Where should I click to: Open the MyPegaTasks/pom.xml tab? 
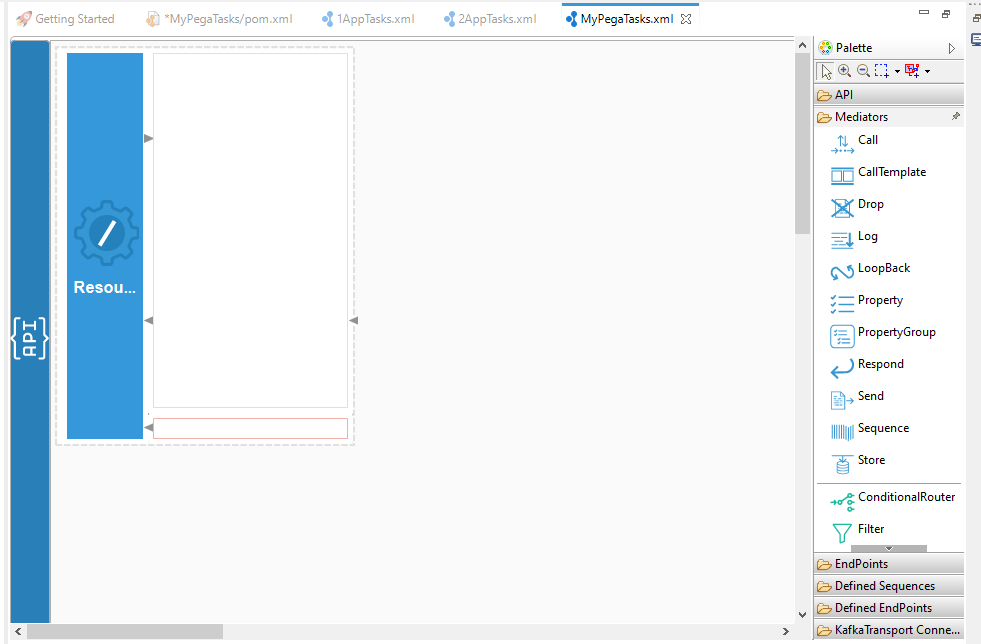(x=226, y=19)
